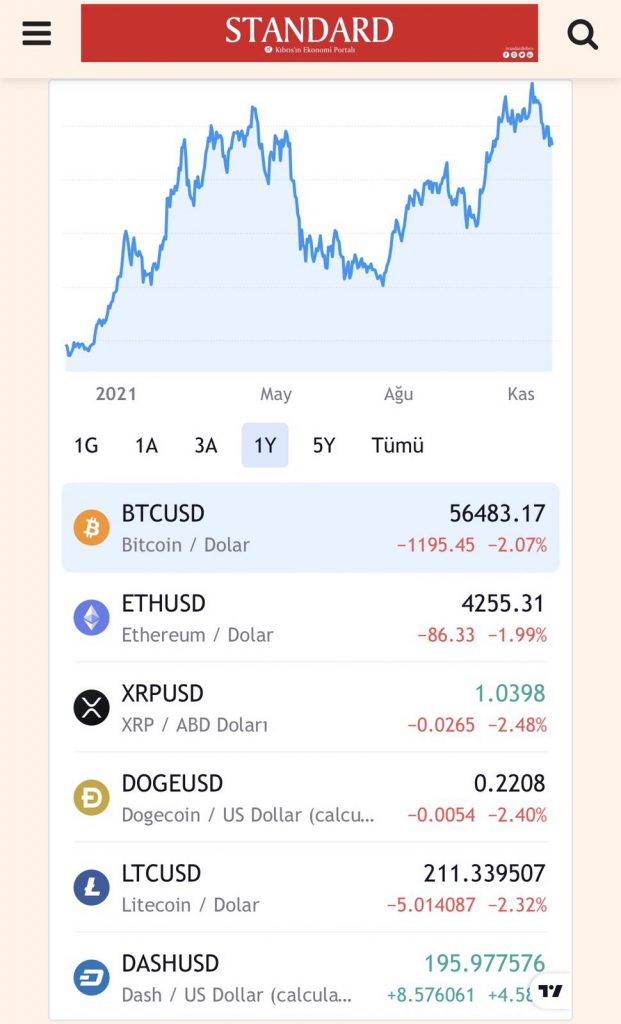Click the Dogecoin coin icon
The image size is (621, 1024).
92,797
